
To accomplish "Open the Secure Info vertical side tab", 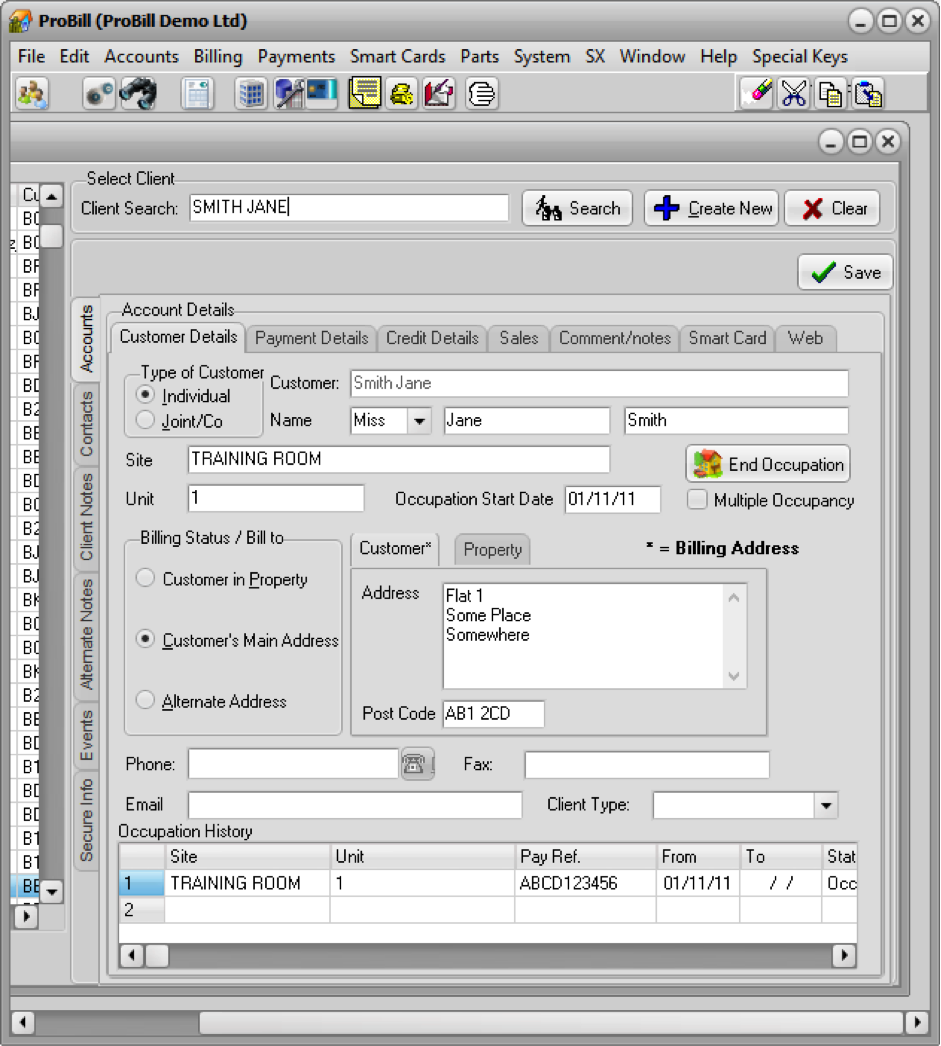I will 86,819.
